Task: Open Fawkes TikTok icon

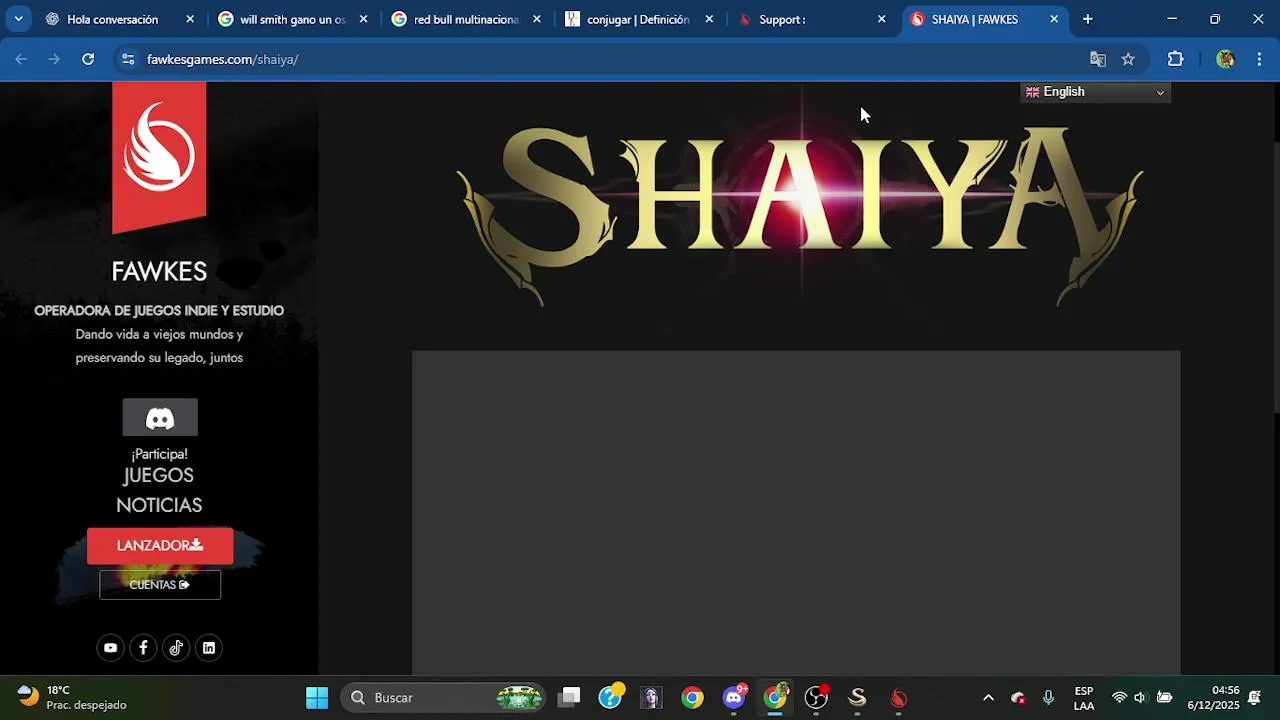Action: point(176,648)
